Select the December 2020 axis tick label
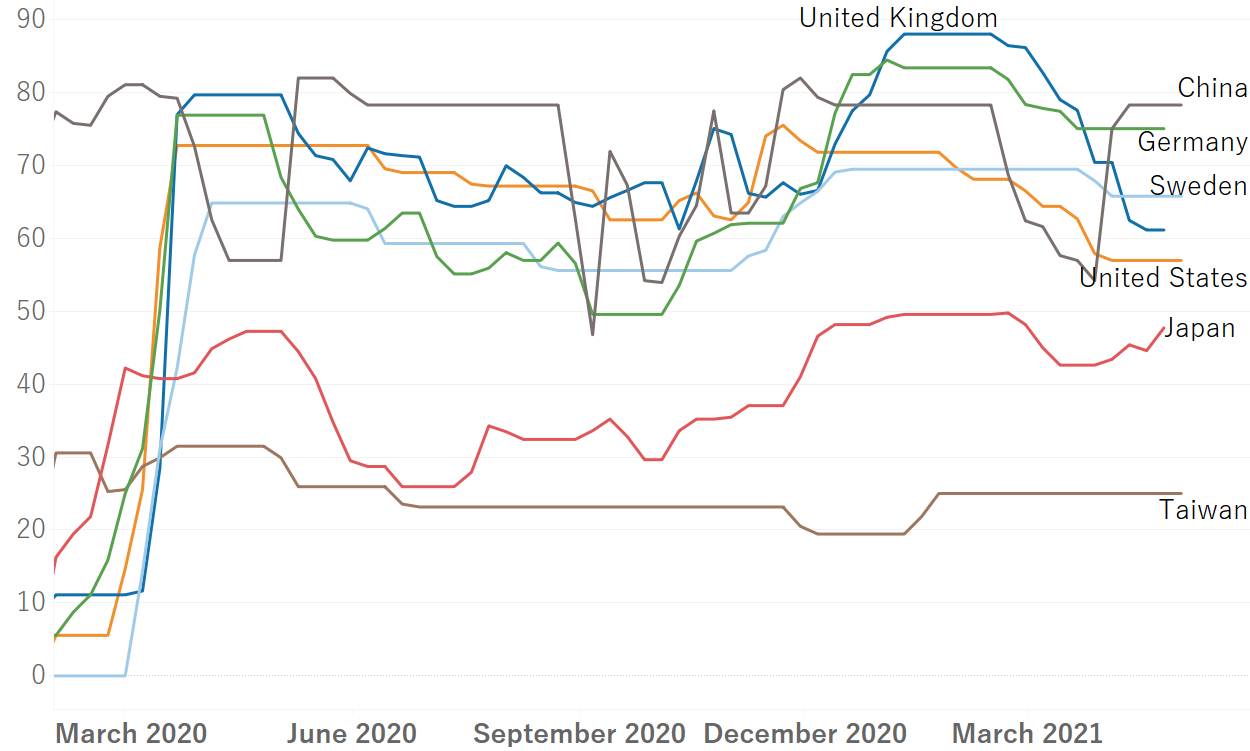 click(805, 733)
